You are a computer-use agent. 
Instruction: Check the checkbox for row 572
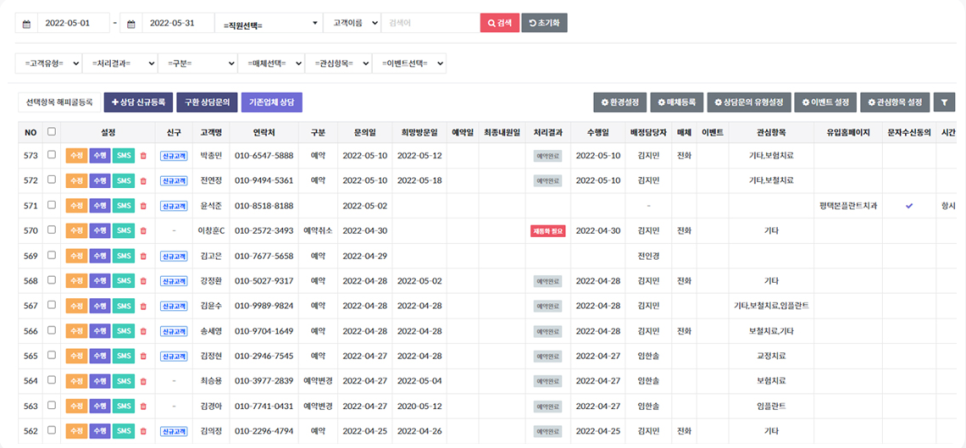coord(52,181)
